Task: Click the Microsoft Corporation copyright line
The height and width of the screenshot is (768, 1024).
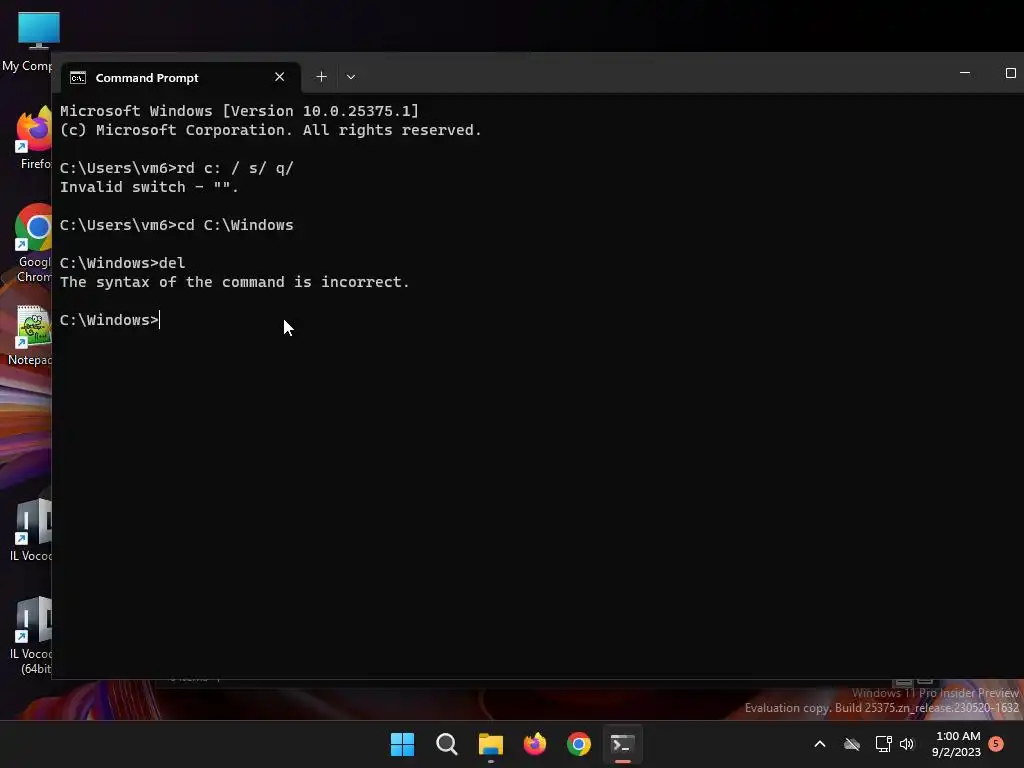Action: click(270, 131)
